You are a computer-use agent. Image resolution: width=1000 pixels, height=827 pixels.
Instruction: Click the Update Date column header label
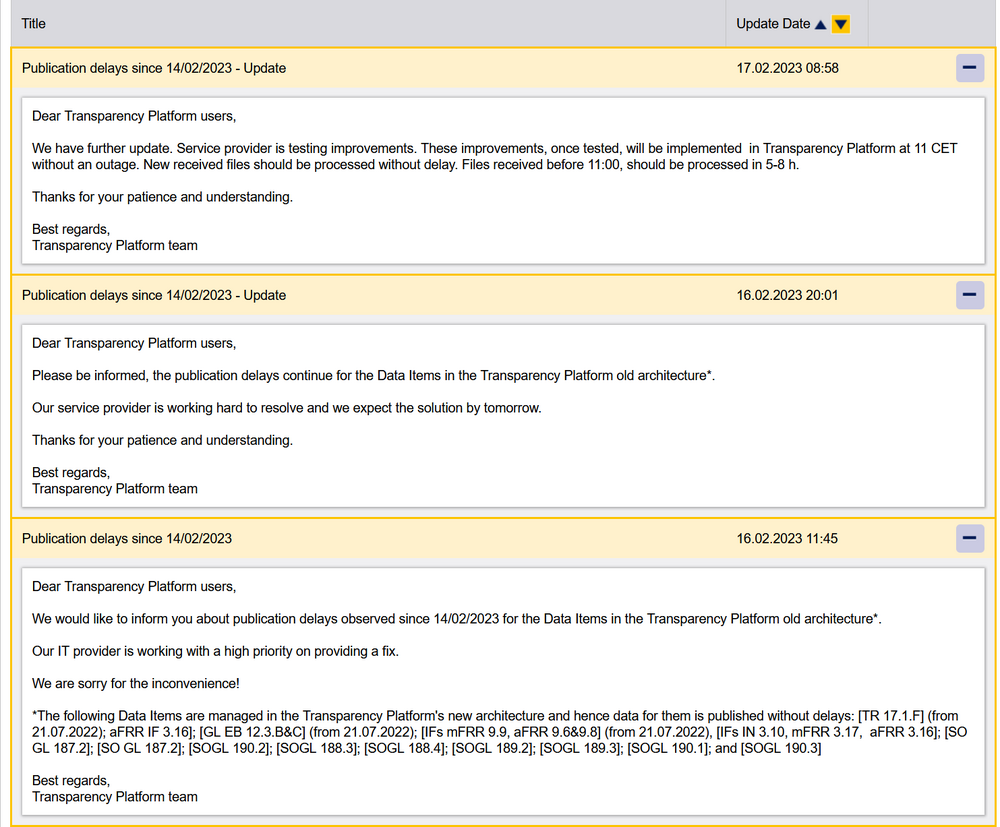click(x=773, y=23)
